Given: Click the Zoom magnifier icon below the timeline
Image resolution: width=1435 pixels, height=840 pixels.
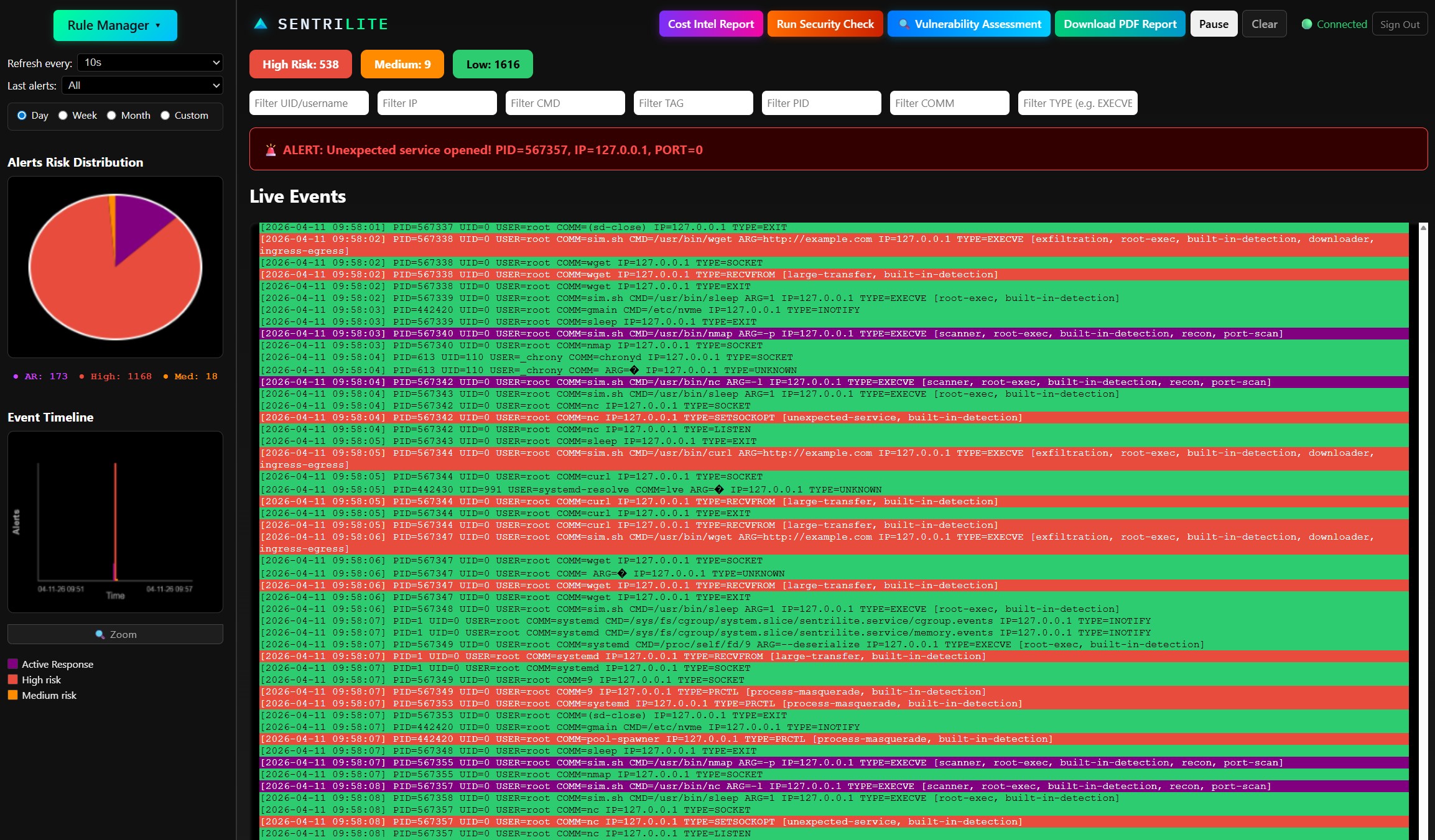Looking at the screenshot, I should [100, 634].
